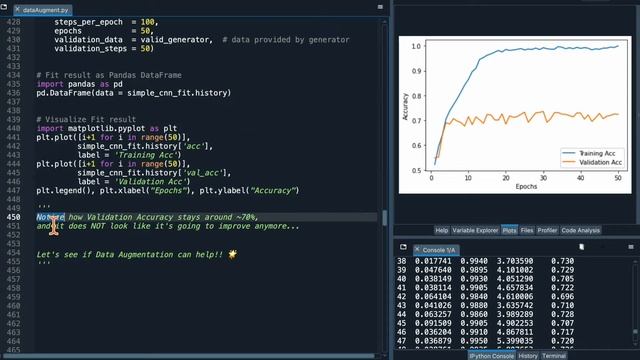The image size is (640, 360).
Task: Click 'pd.DataFrame(data = simple_cnn_fit.history)' line
Action: pos(133,93)
